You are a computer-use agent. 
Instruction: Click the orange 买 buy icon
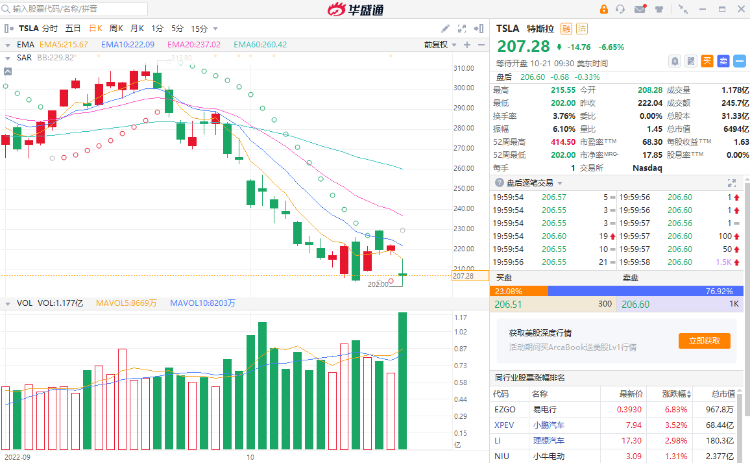(707, 61)
